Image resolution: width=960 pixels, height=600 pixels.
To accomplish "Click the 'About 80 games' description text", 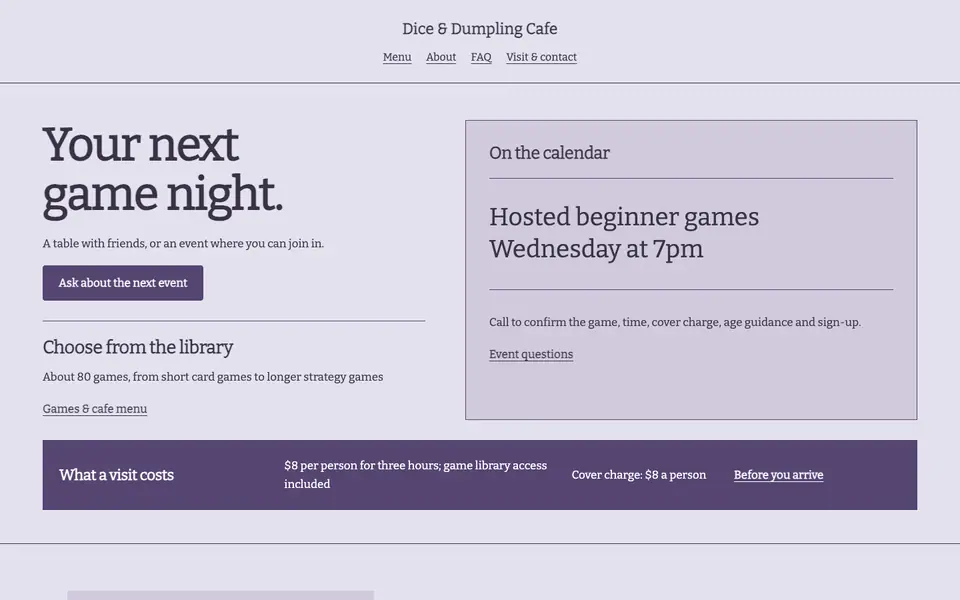I will point(213,377).
